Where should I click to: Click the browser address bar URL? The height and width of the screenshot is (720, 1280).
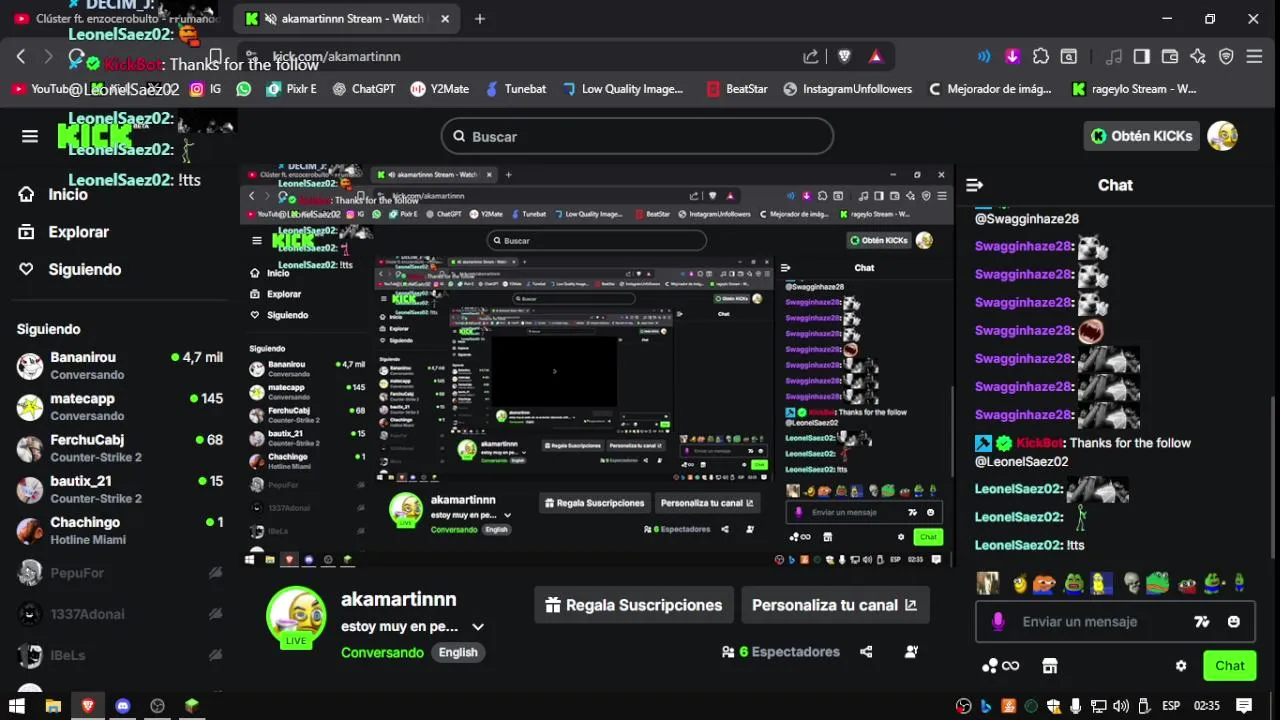pos(336,57)
